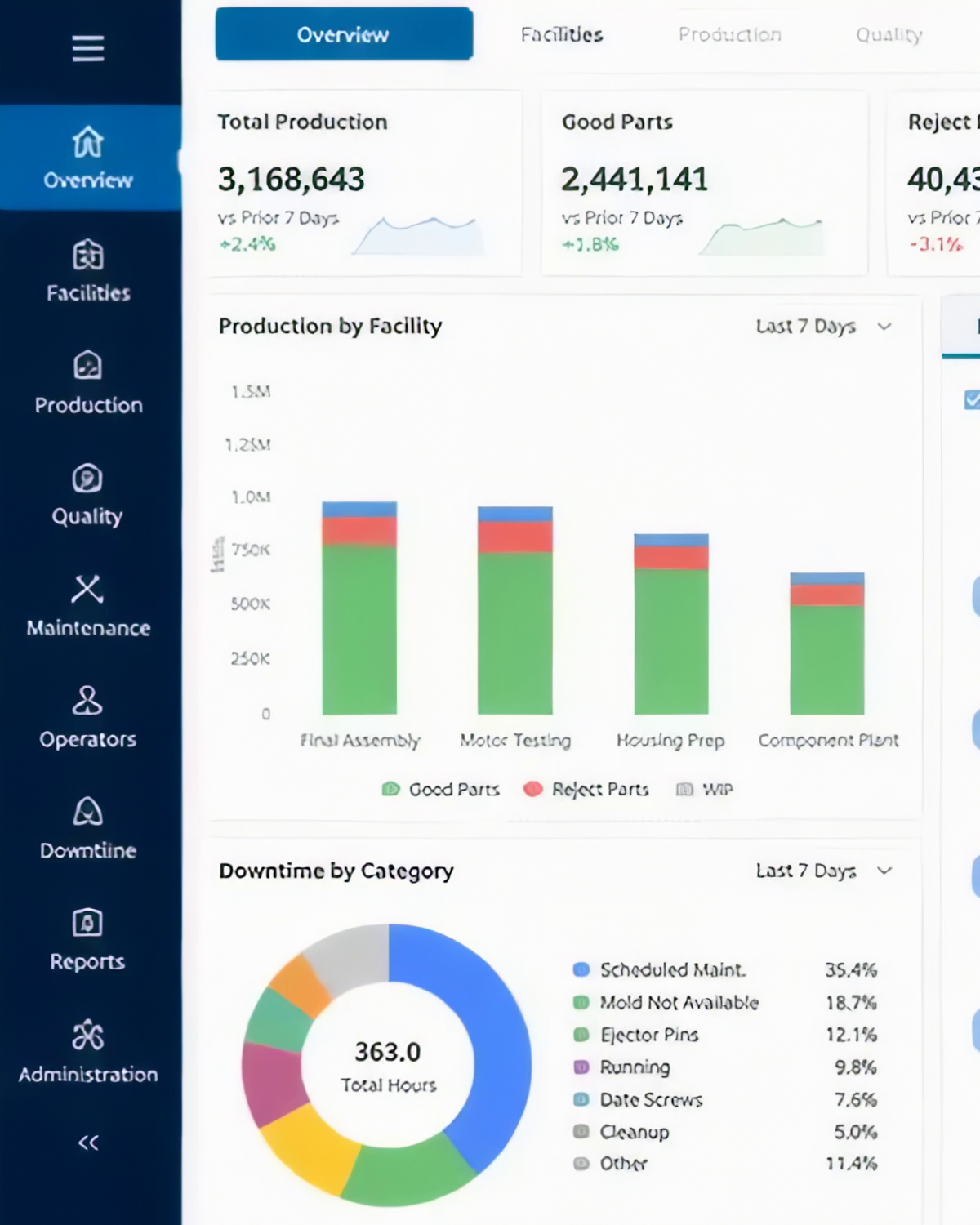980x1225 pixels.
Task: Open Reports label in sidebar
Action: 87,961
